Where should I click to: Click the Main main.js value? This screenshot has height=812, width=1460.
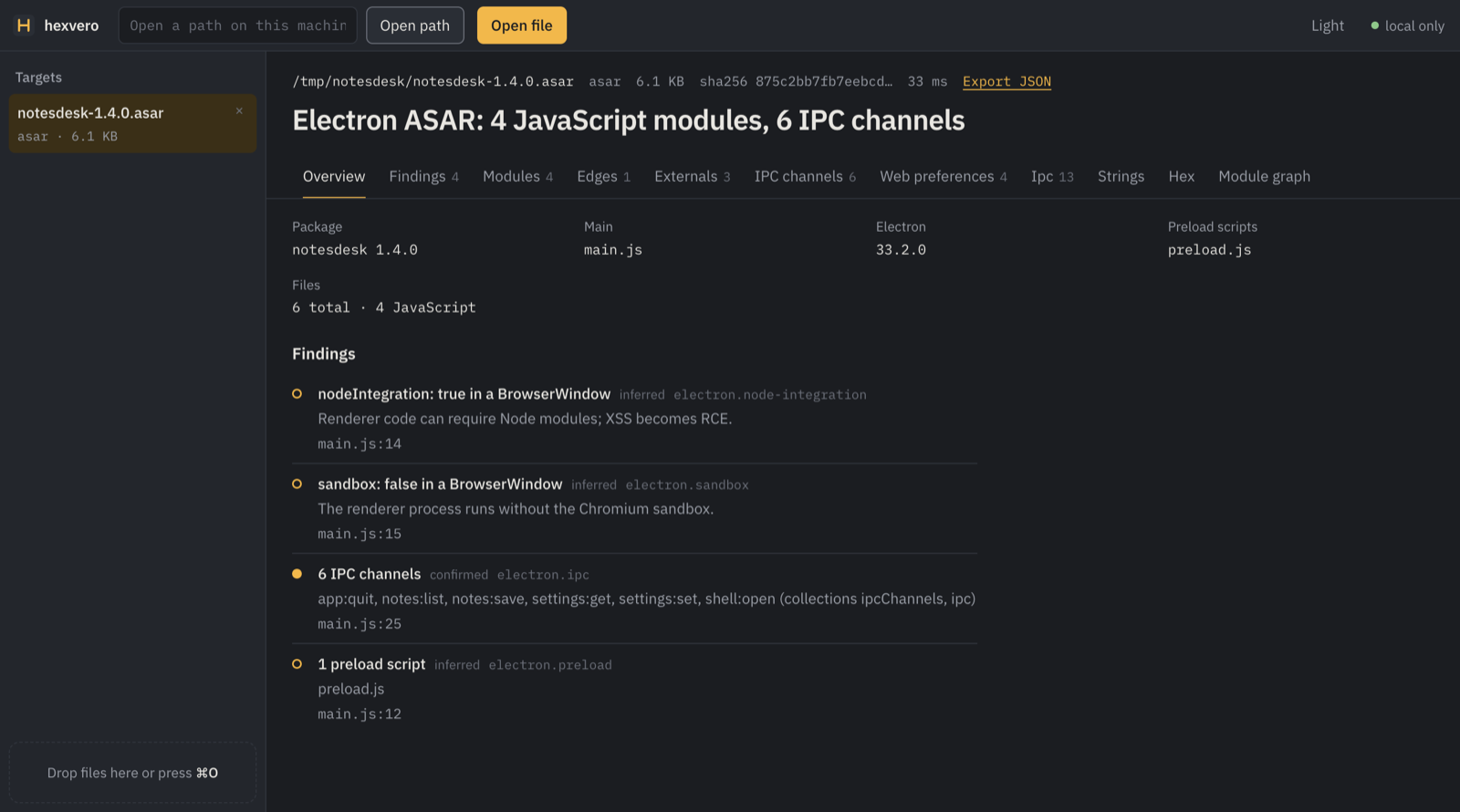(613, 250)
